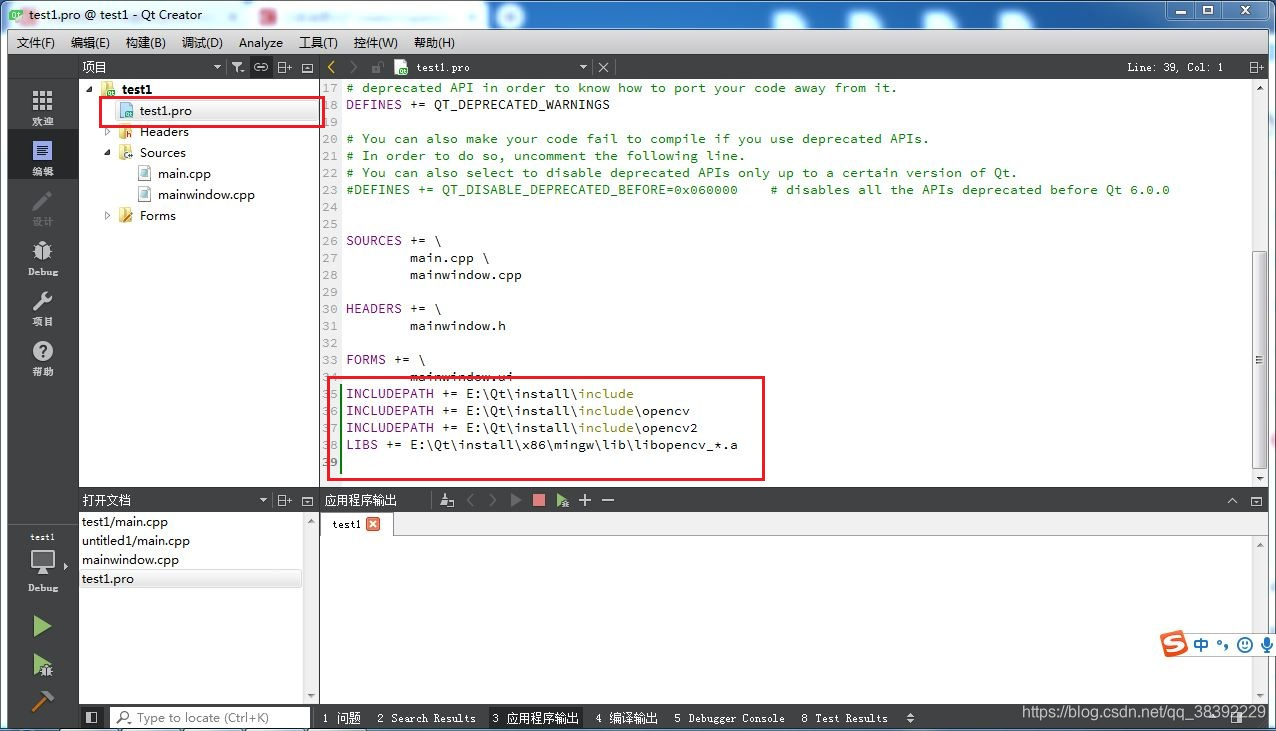Close the output pane
The width and height of the screenshot is (1276, 731).
tap(1256, 500)
